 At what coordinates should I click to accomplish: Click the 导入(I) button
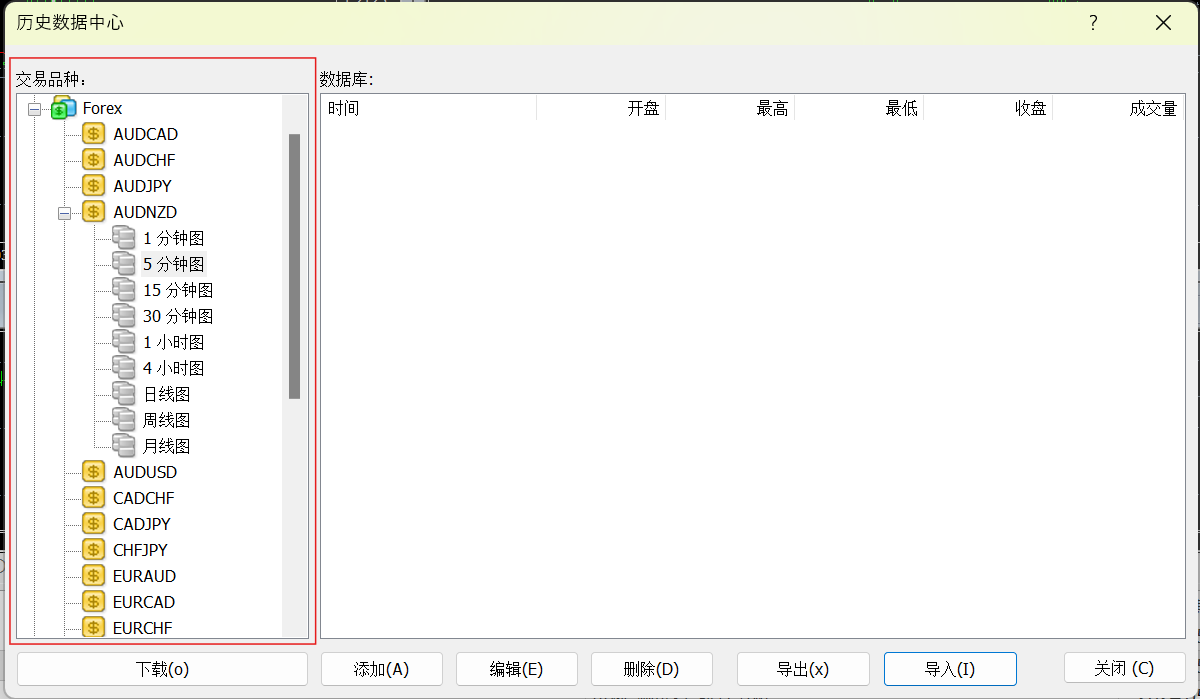949,668
